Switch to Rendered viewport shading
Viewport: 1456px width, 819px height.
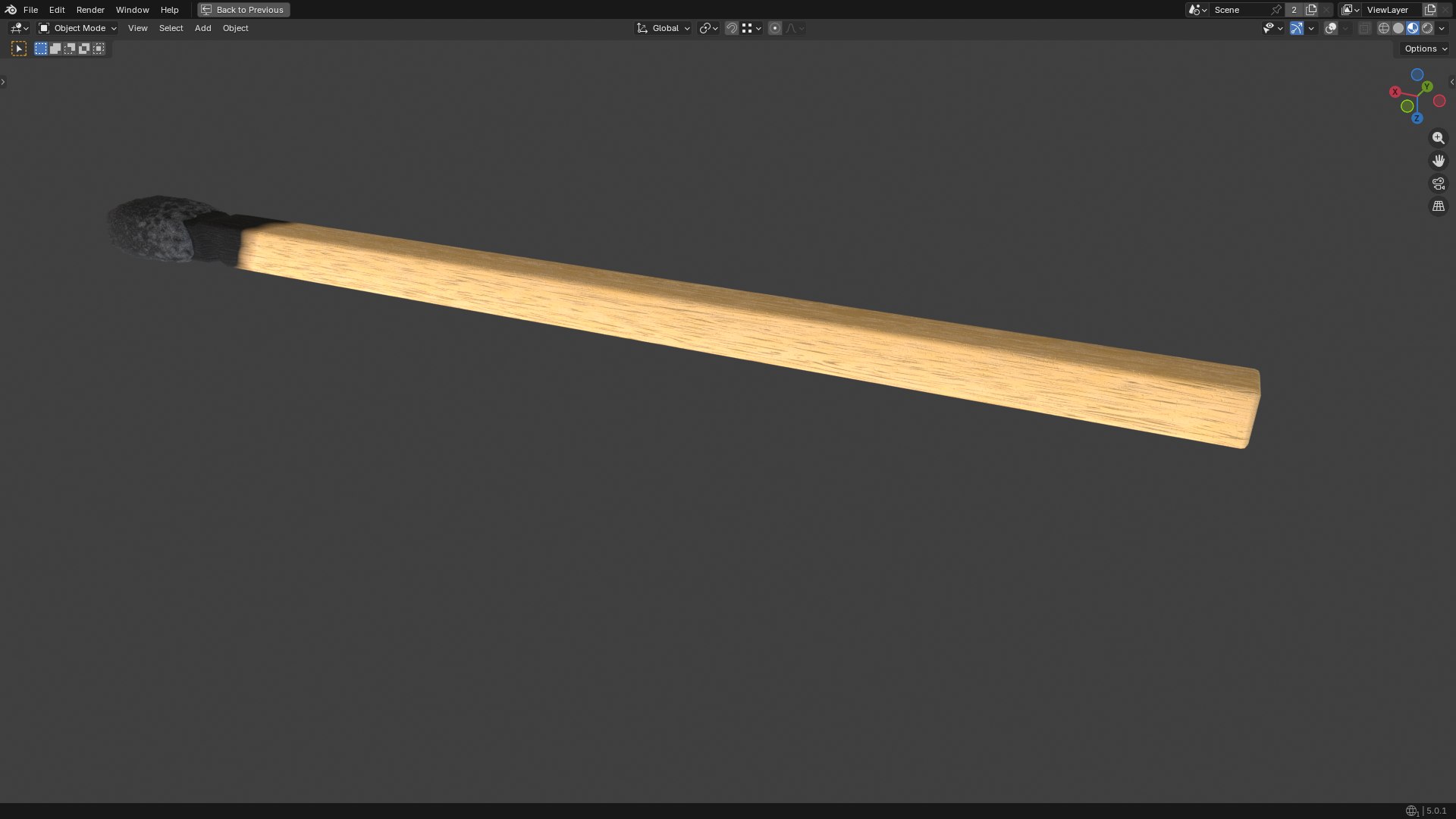click(1427, 28)
